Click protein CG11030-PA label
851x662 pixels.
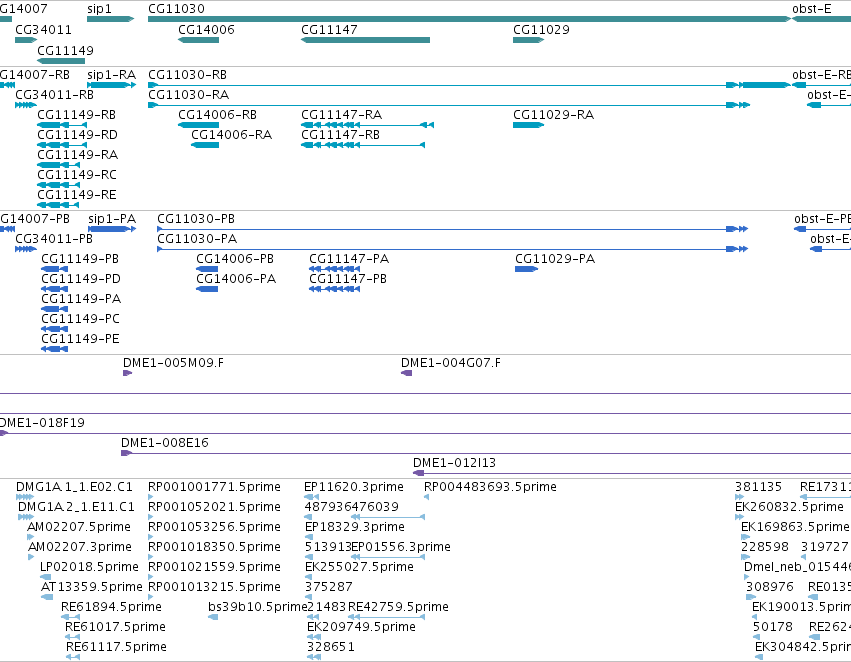197,239
